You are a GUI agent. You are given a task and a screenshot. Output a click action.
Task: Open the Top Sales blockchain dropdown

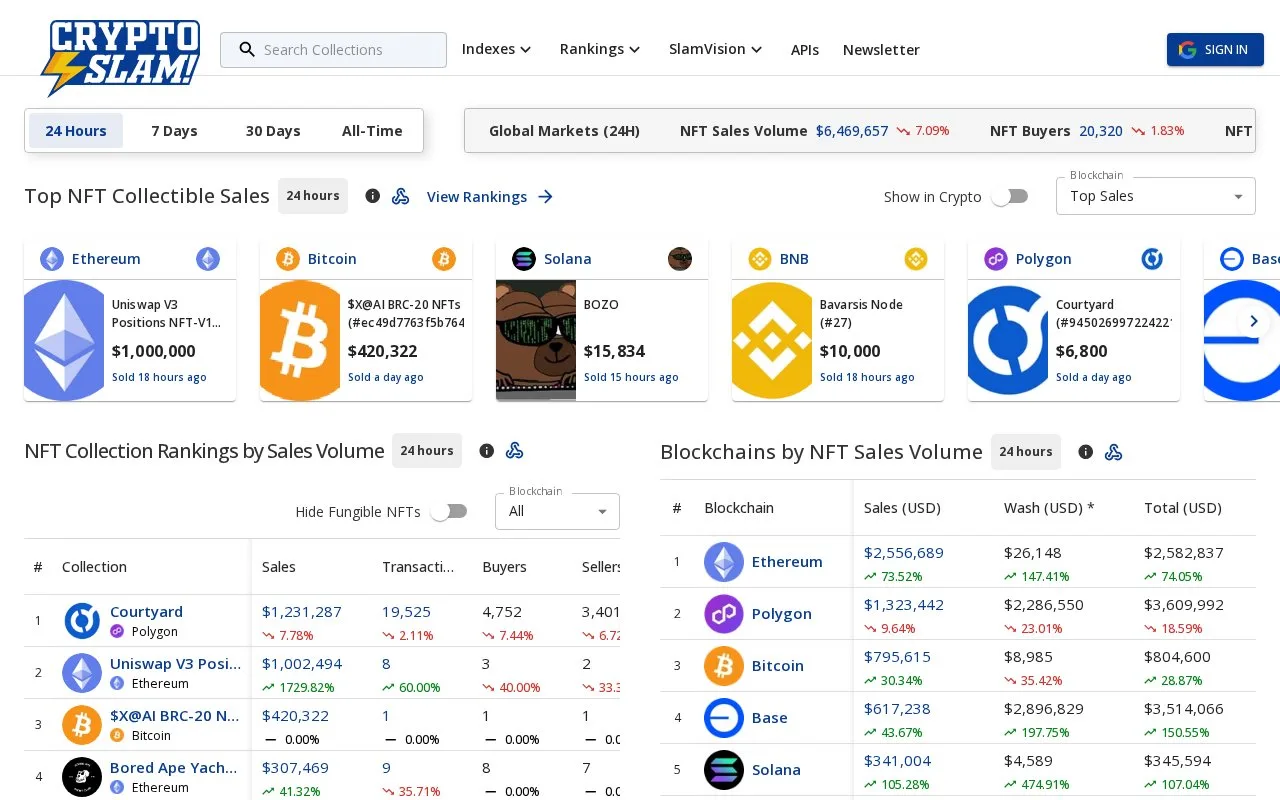click(x=1156, y=196)
